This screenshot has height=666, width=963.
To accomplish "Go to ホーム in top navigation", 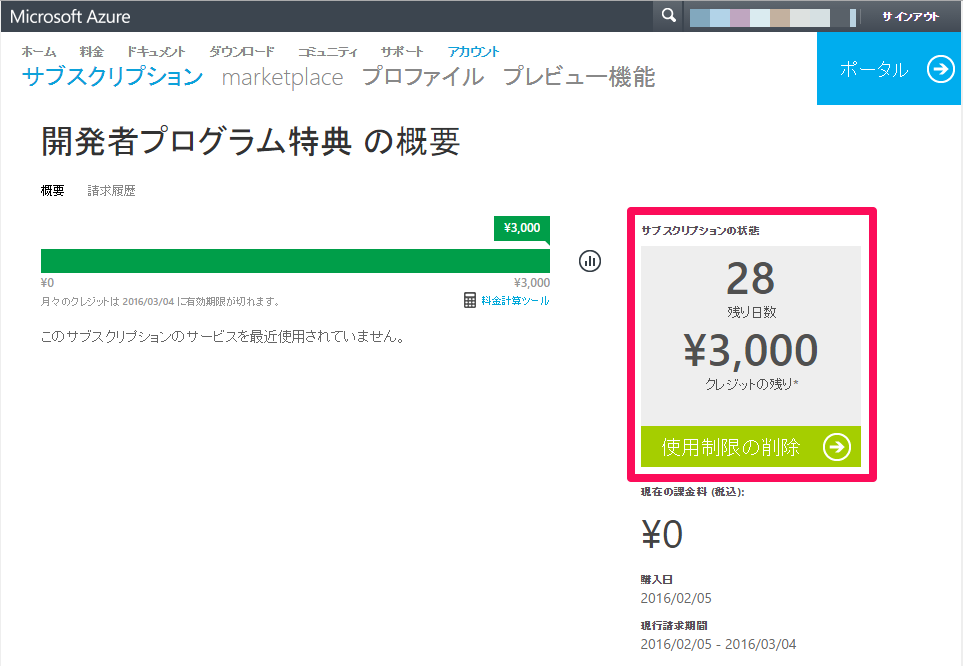I will 39,52.
